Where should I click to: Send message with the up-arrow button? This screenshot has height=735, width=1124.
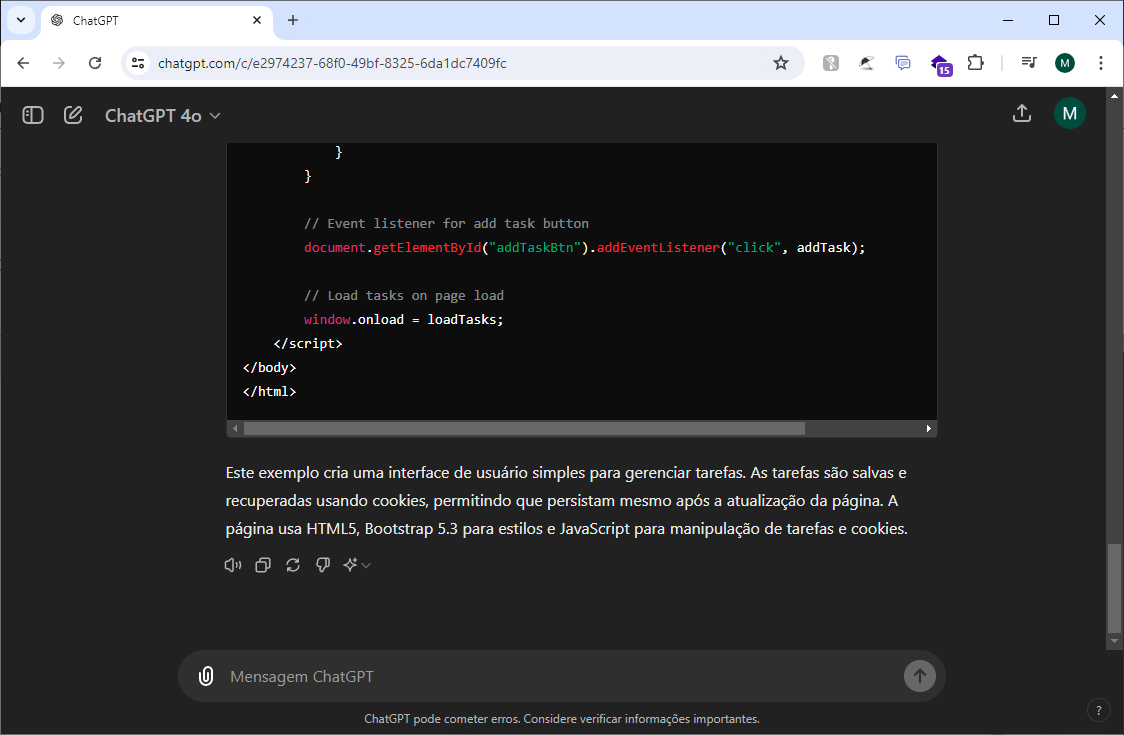coord(920,676)
